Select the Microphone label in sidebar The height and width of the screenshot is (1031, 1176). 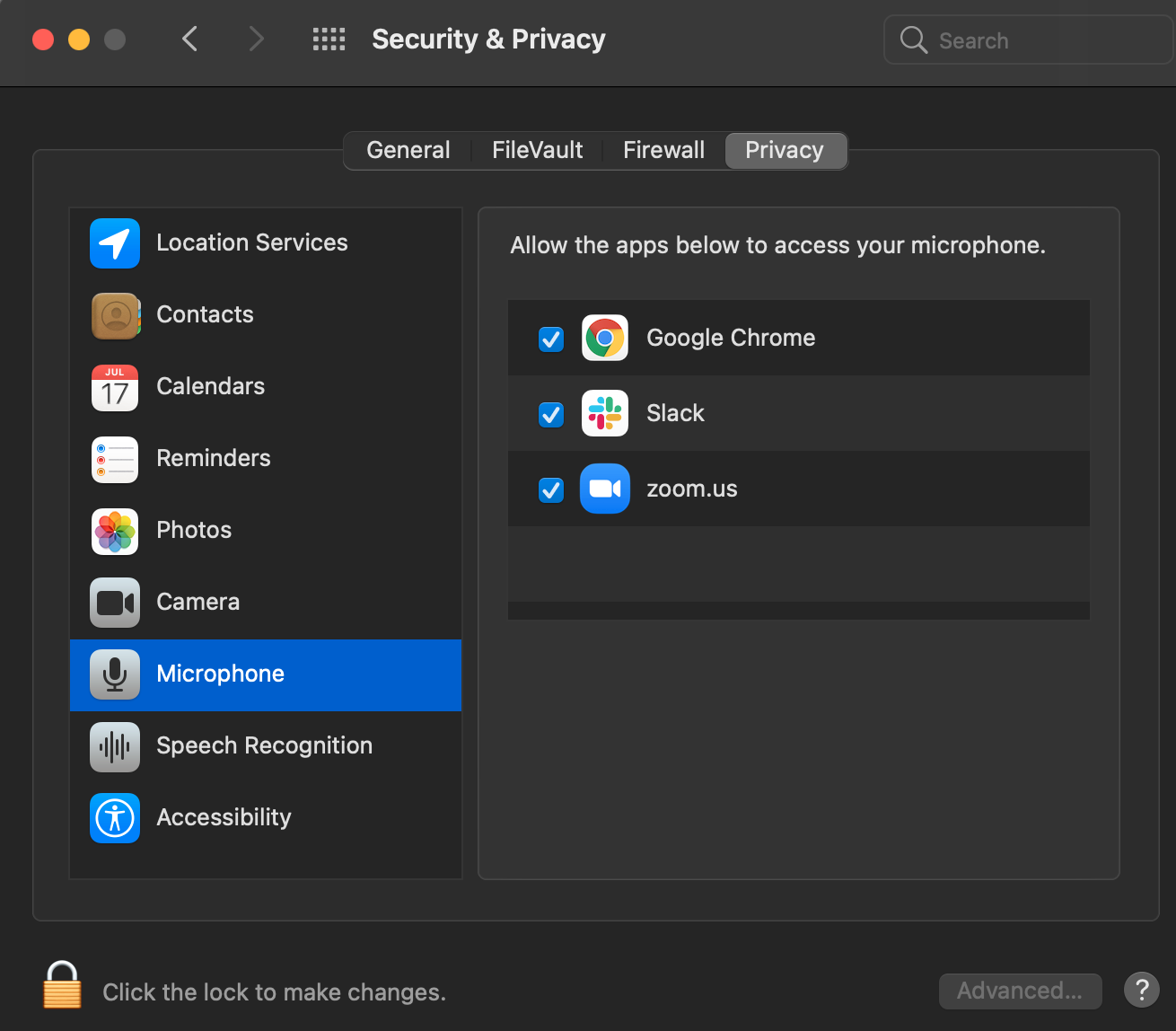click(x=221, y=674)
